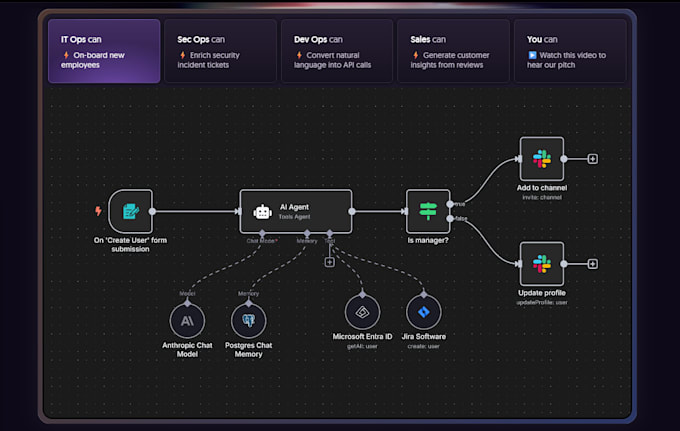Viewport: 680px width, 431px height.
Task: Click the lightning icon in Sec Ops tab
Action: 183,55
